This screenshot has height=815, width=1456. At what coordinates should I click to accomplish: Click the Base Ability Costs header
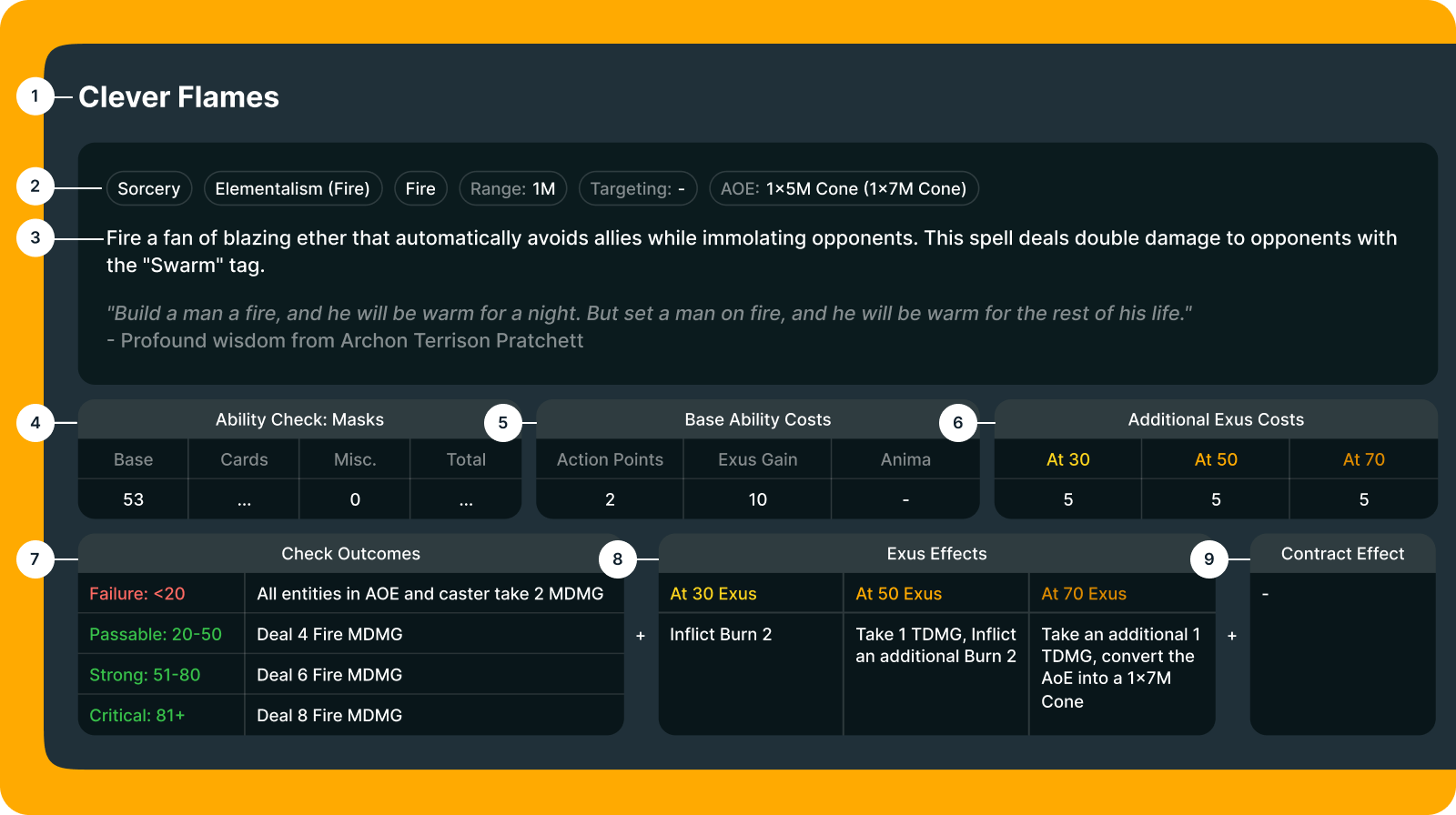pyautogui.click(x=758, y=419)
